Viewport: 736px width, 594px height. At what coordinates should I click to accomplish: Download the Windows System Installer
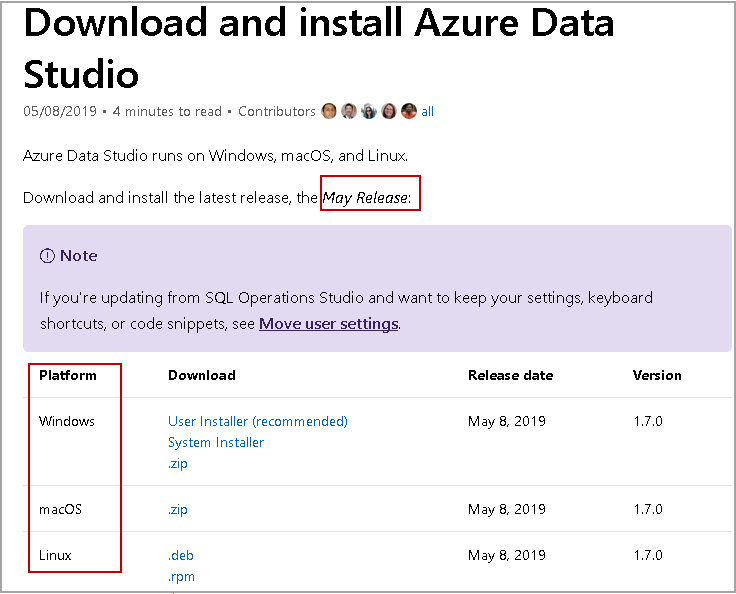click(216, 442)
